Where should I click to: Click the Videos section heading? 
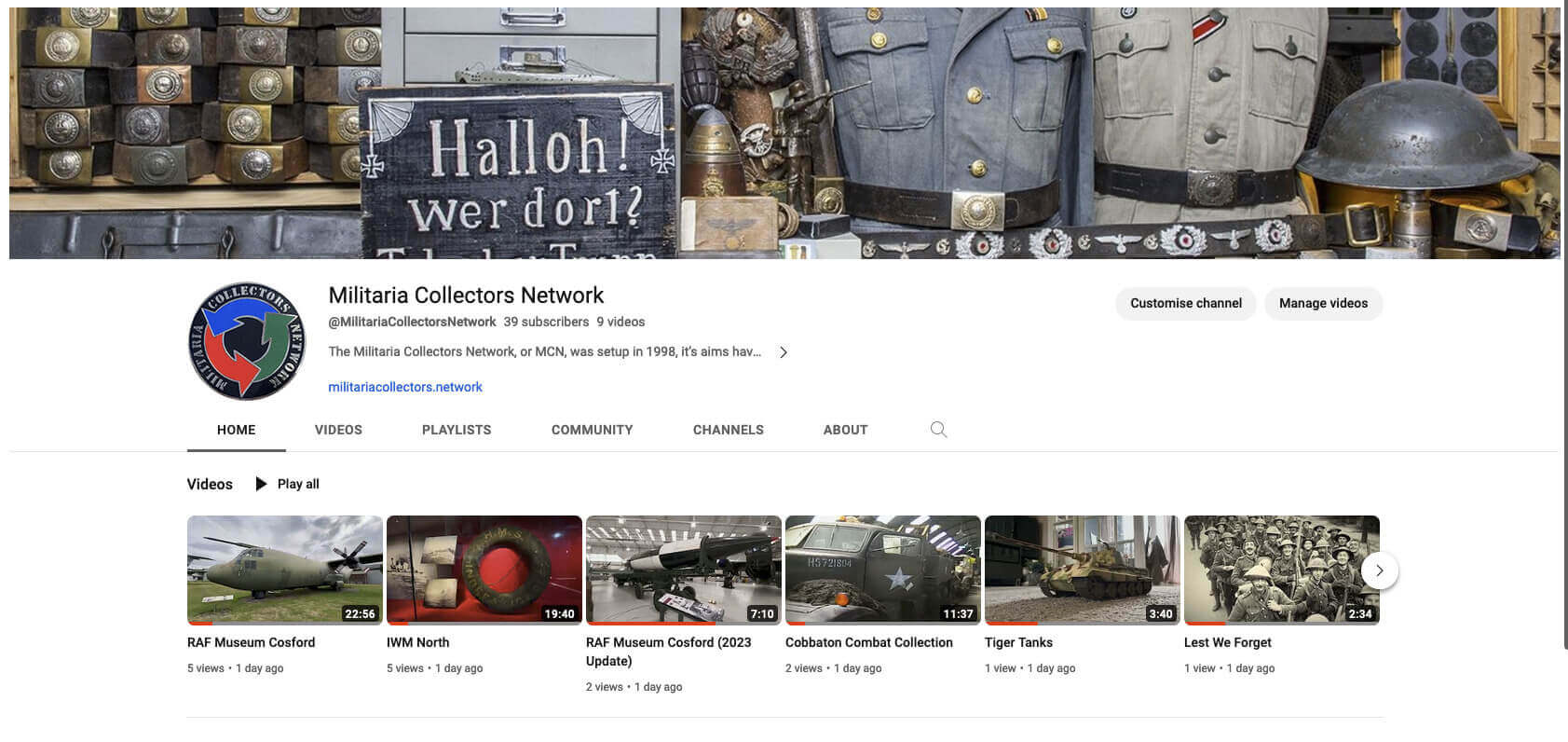coord(210,484)
